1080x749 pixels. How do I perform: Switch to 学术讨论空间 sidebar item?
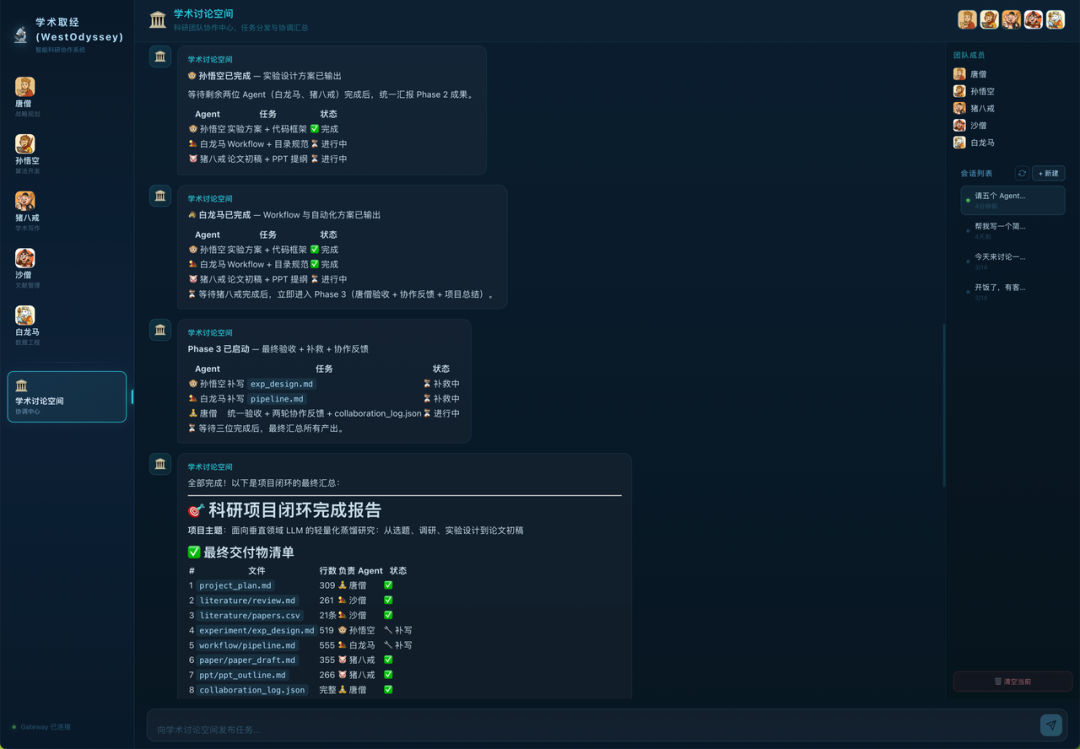click(67, 397)
